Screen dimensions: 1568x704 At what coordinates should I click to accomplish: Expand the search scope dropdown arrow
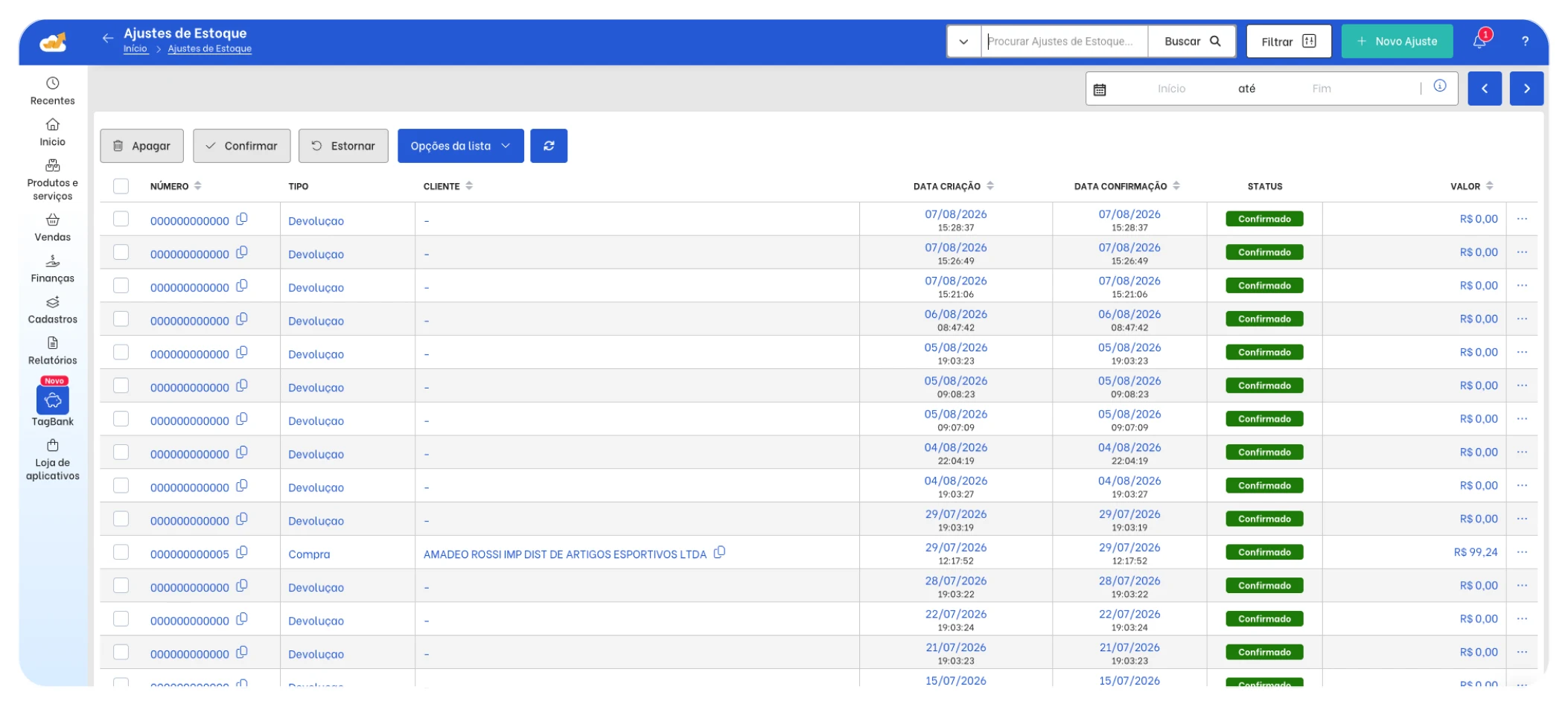point(963,42)
